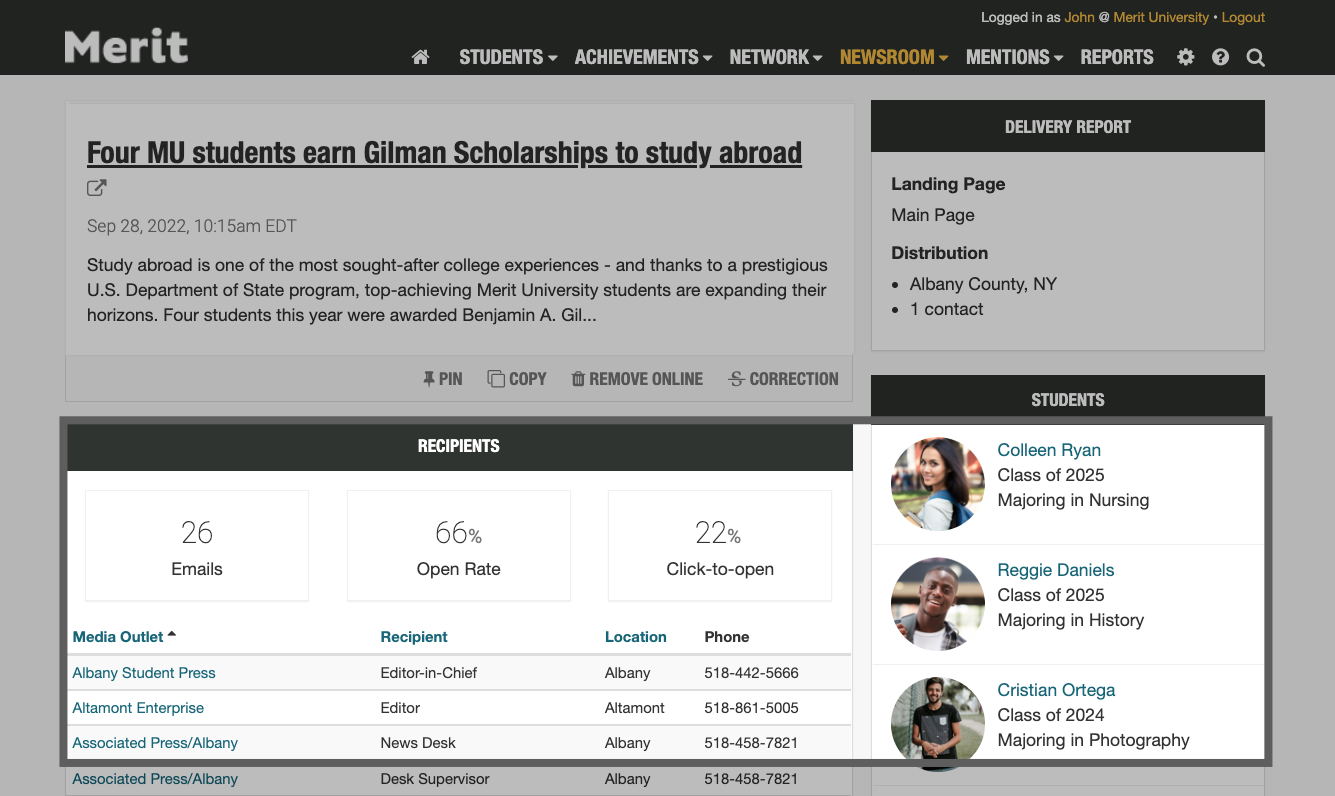This screenshot has width=1335, height=796.
Task: Open the NETWORK dropdown menu
Action: point(775,57)
